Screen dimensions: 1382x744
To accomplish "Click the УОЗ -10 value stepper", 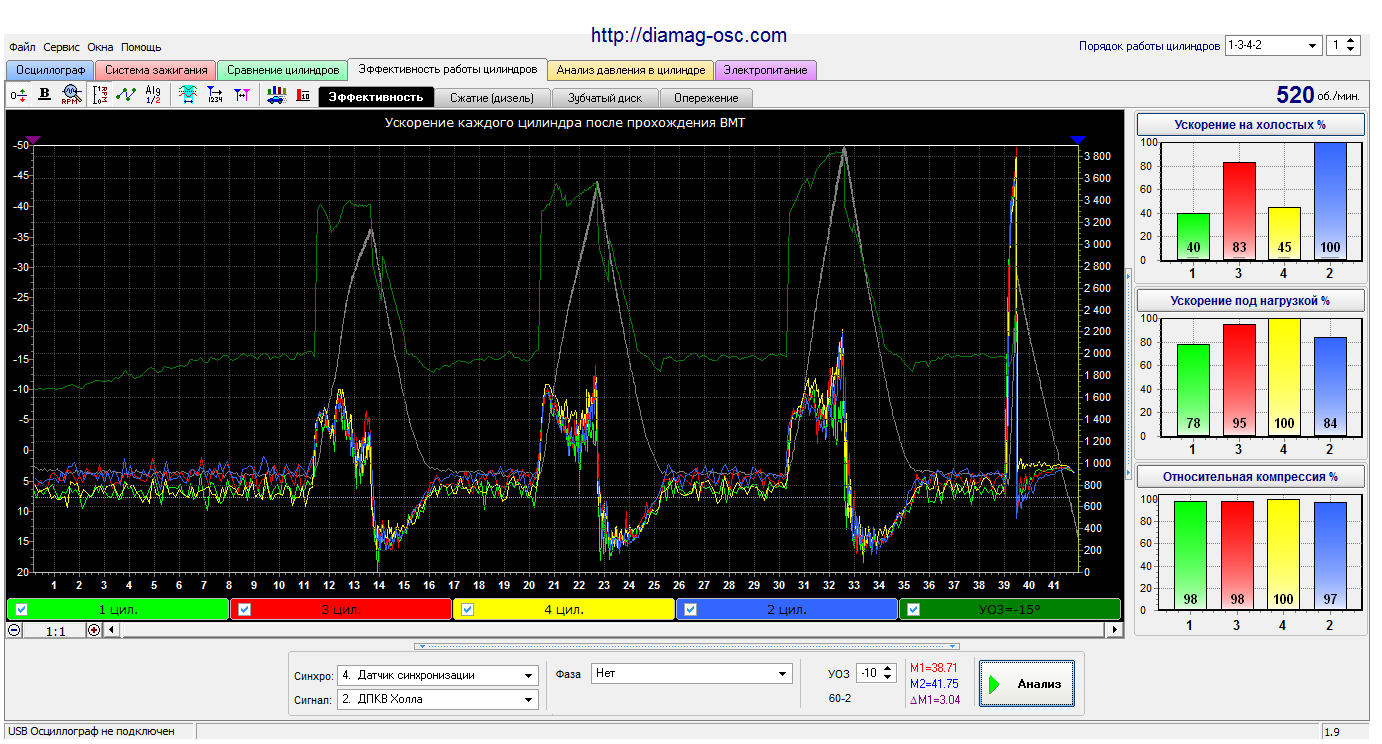I will pos(876,674).
